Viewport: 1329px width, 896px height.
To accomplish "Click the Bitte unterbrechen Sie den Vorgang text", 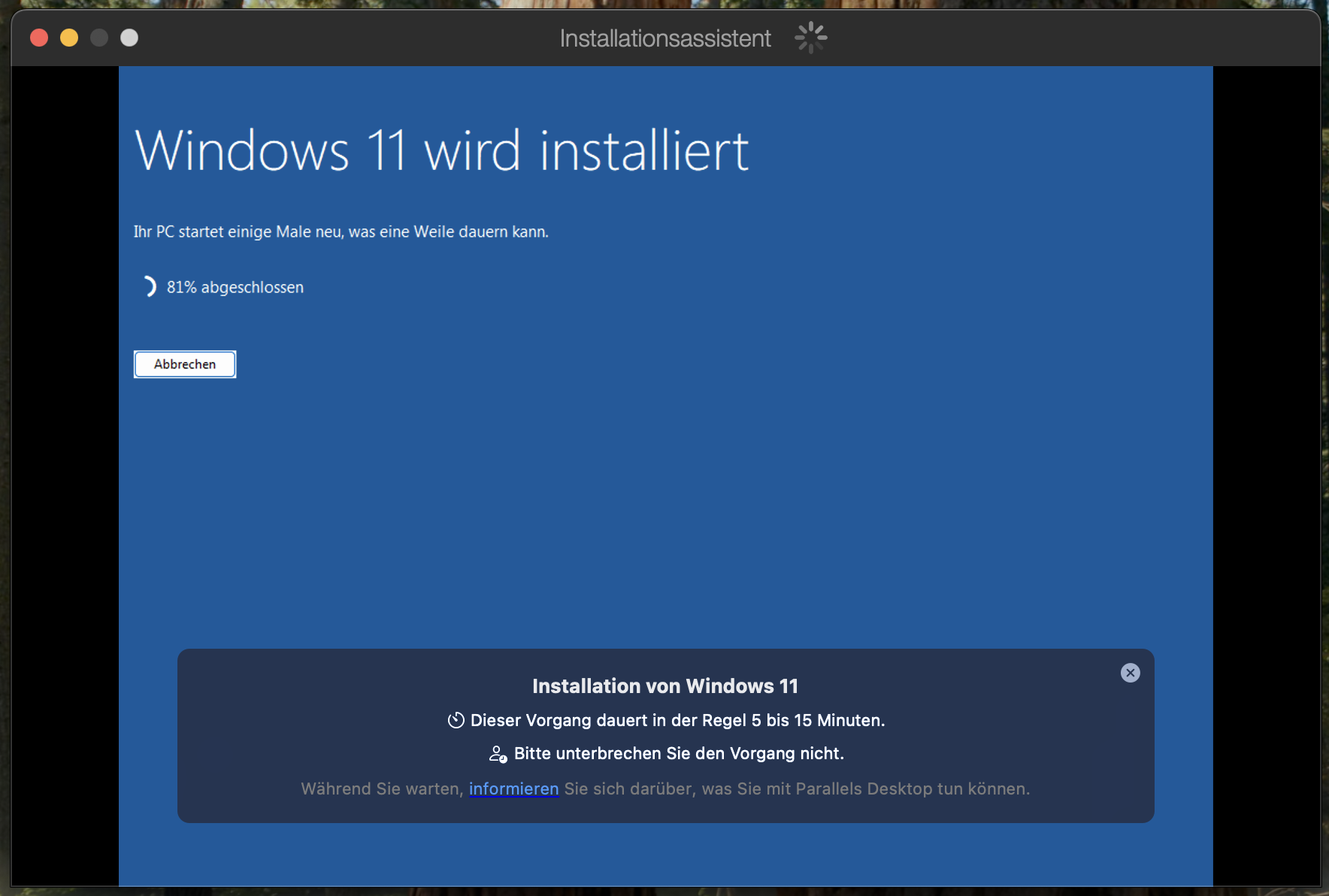I will (x=679, y=754).
